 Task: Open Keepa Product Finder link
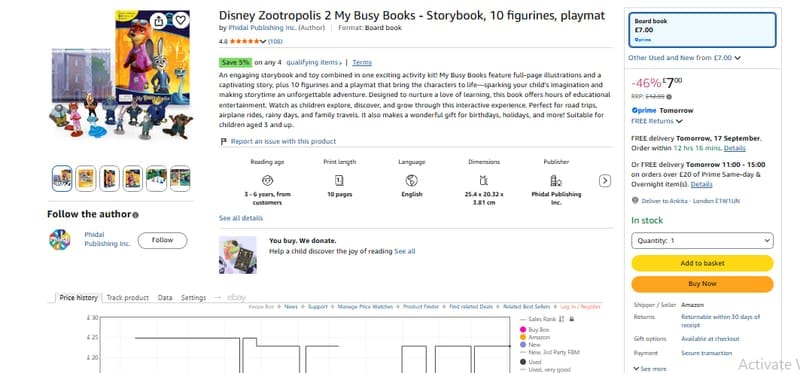point(421,307)
